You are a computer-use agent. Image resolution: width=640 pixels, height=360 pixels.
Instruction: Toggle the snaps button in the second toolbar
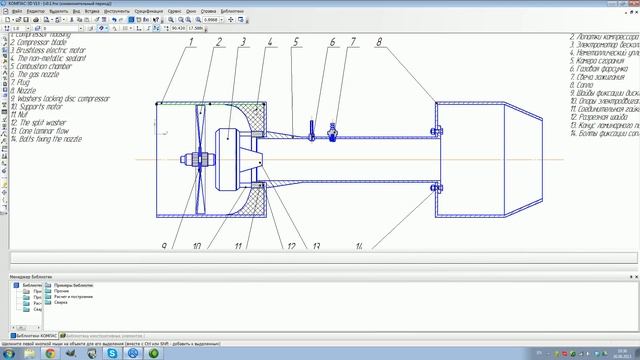(101, 29)
